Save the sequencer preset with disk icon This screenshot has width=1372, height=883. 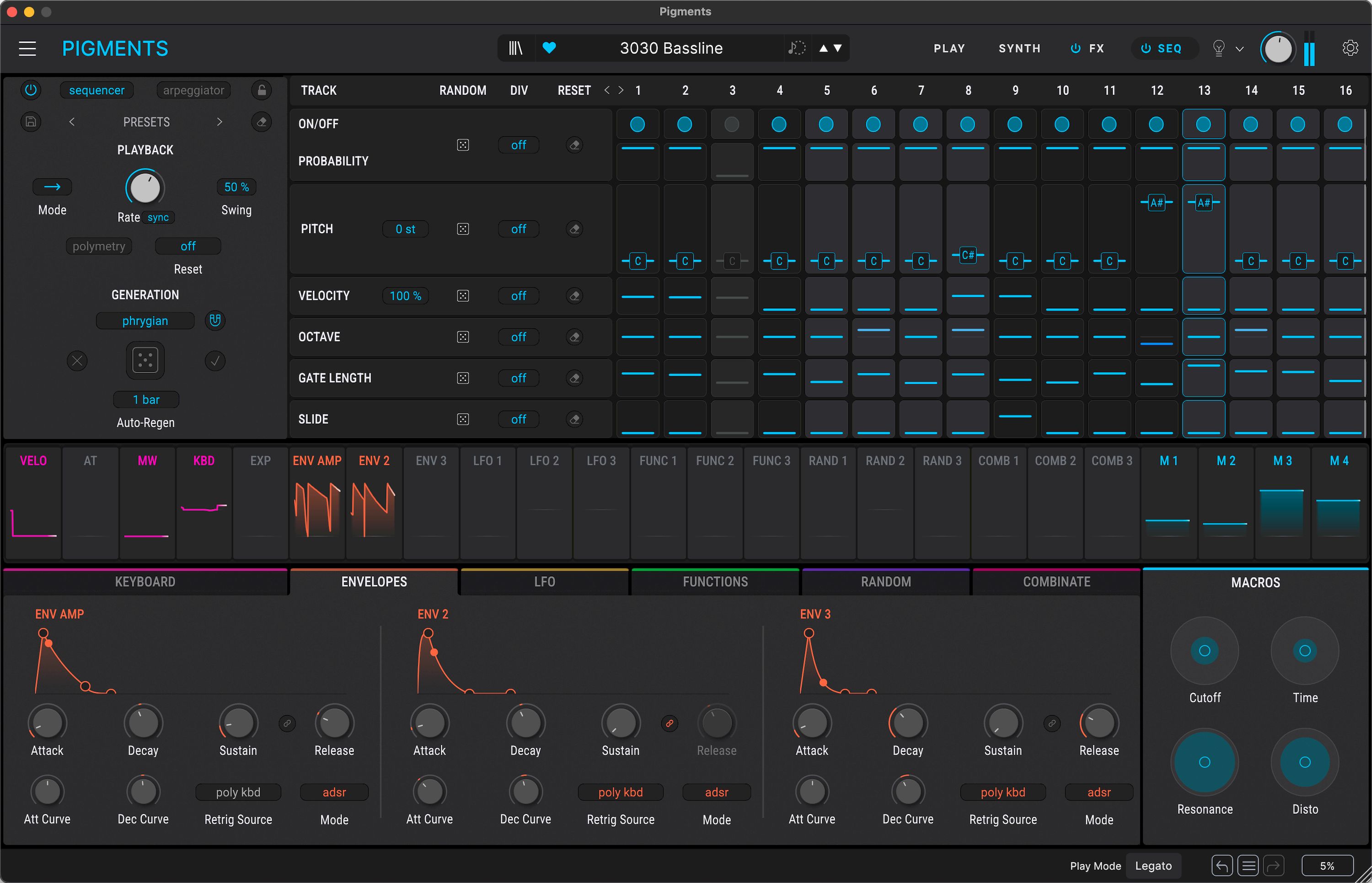pyautogui.click(x=31, y=122)
